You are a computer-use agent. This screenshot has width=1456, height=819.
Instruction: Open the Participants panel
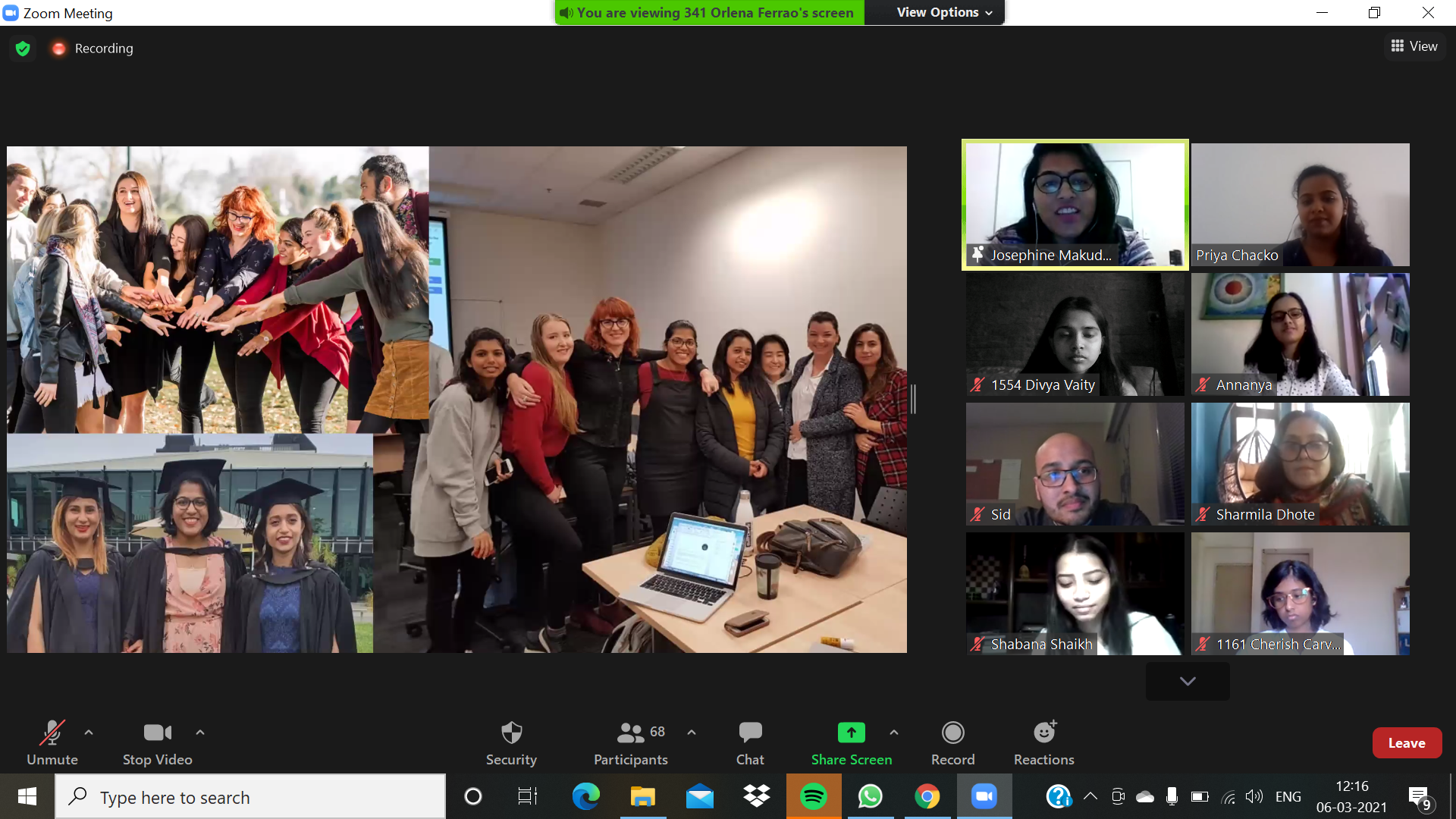[631, 742]
